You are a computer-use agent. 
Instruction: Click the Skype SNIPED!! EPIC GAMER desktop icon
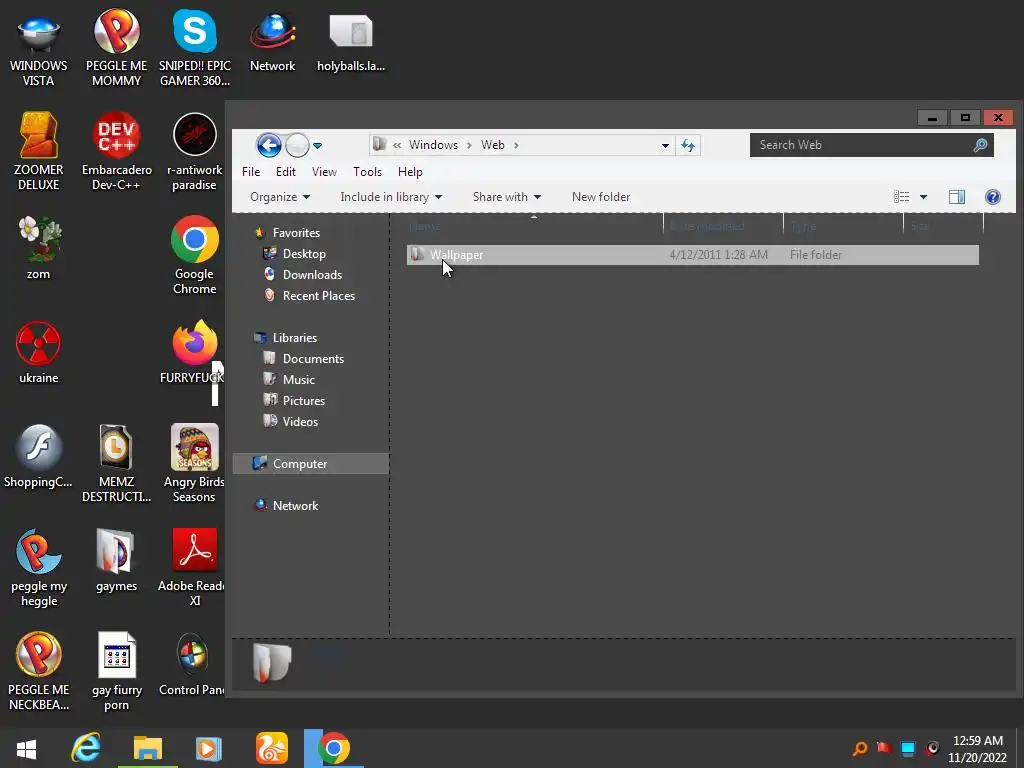point(195,50)
